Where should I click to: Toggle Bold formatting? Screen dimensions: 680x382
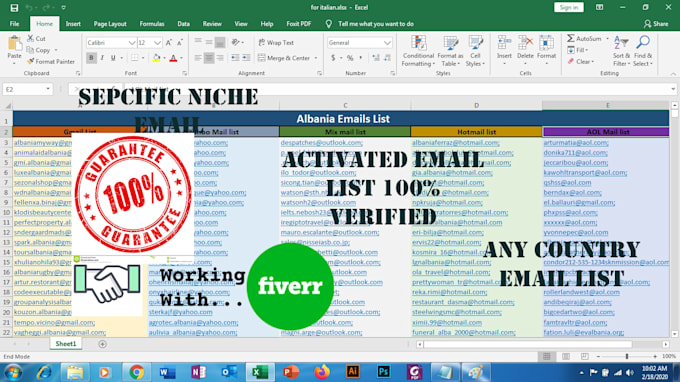91,58
